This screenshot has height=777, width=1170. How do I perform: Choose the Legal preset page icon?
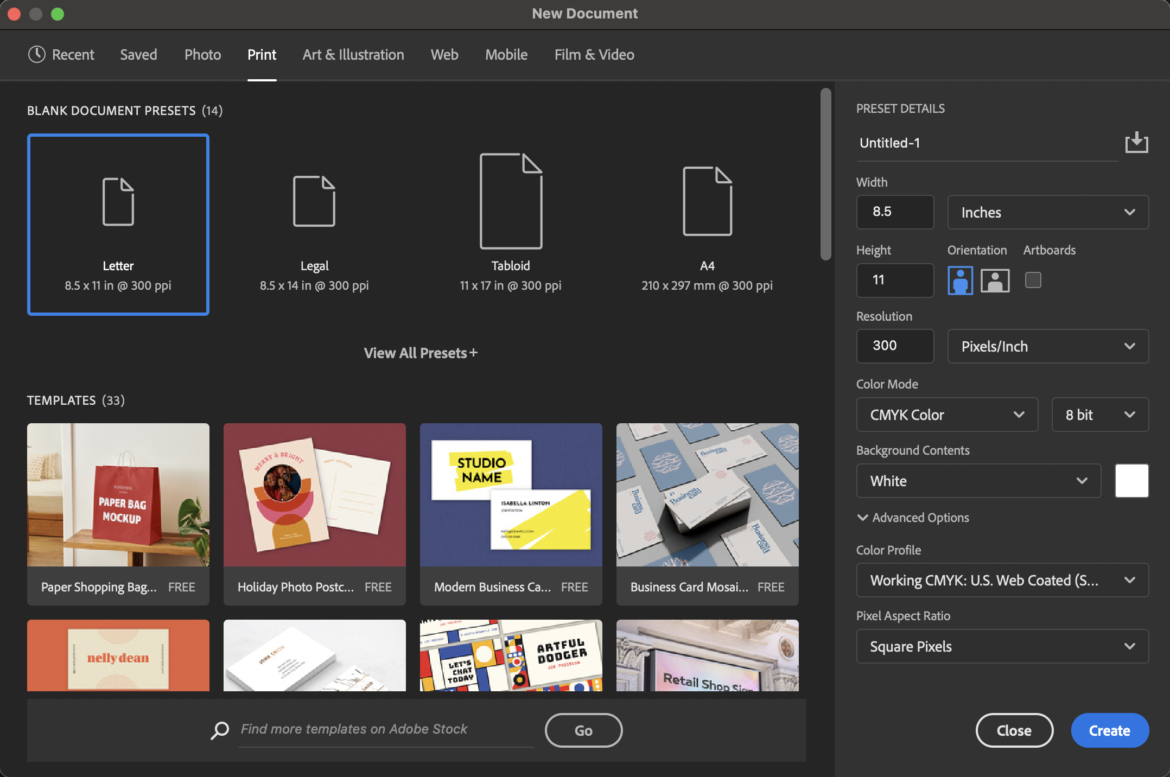pos(314,201)
